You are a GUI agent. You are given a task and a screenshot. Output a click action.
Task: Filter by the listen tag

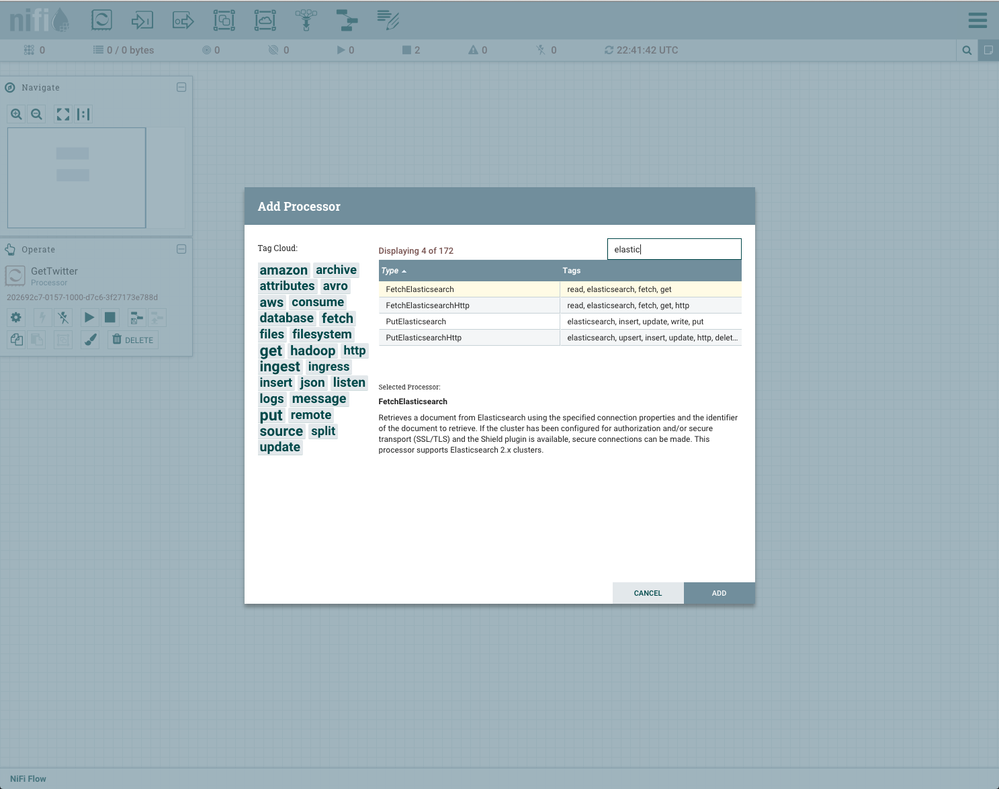click(x=349, y=382)
